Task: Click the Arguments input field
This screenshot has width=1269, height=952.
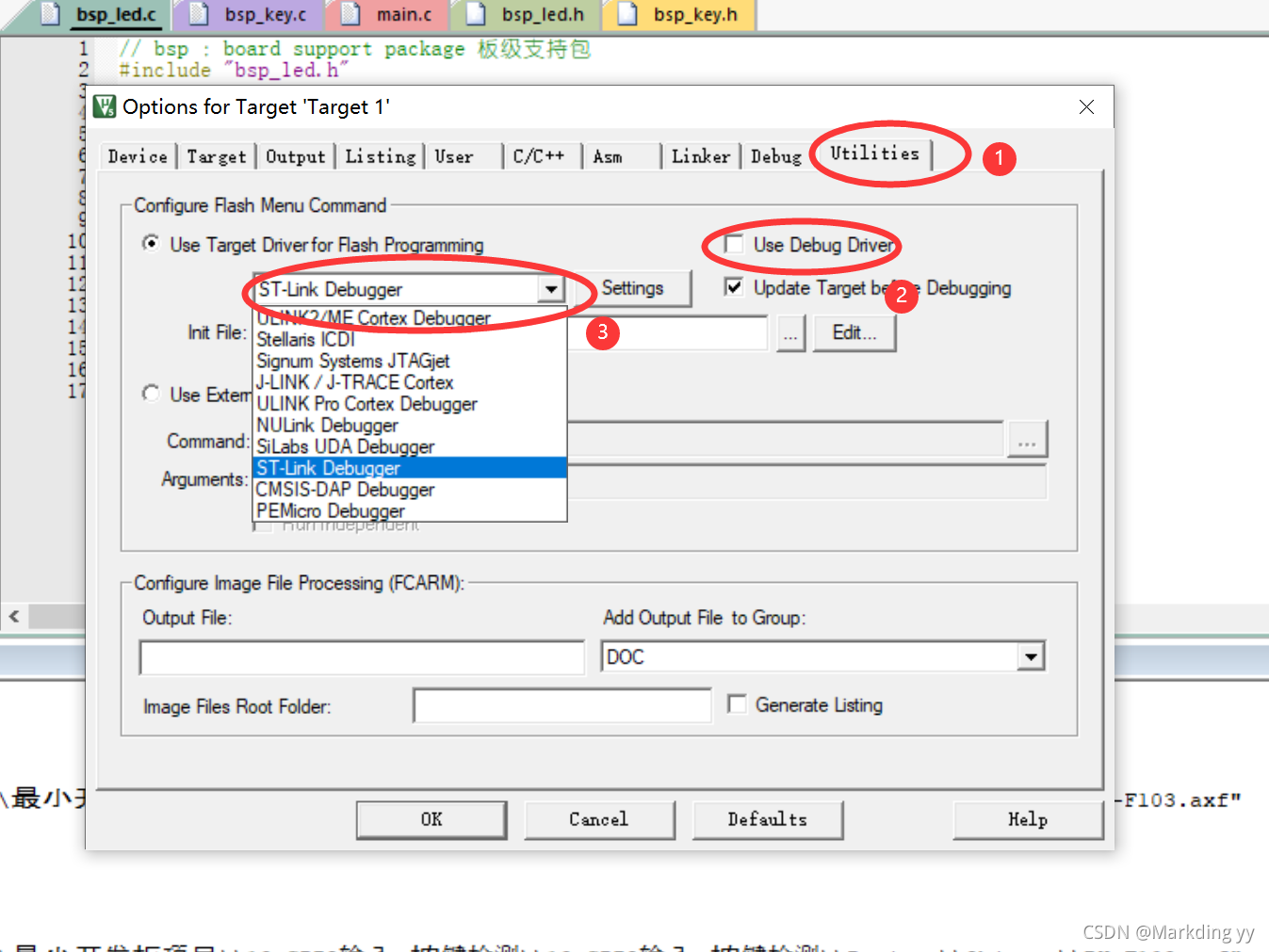Action: [806, 481]
